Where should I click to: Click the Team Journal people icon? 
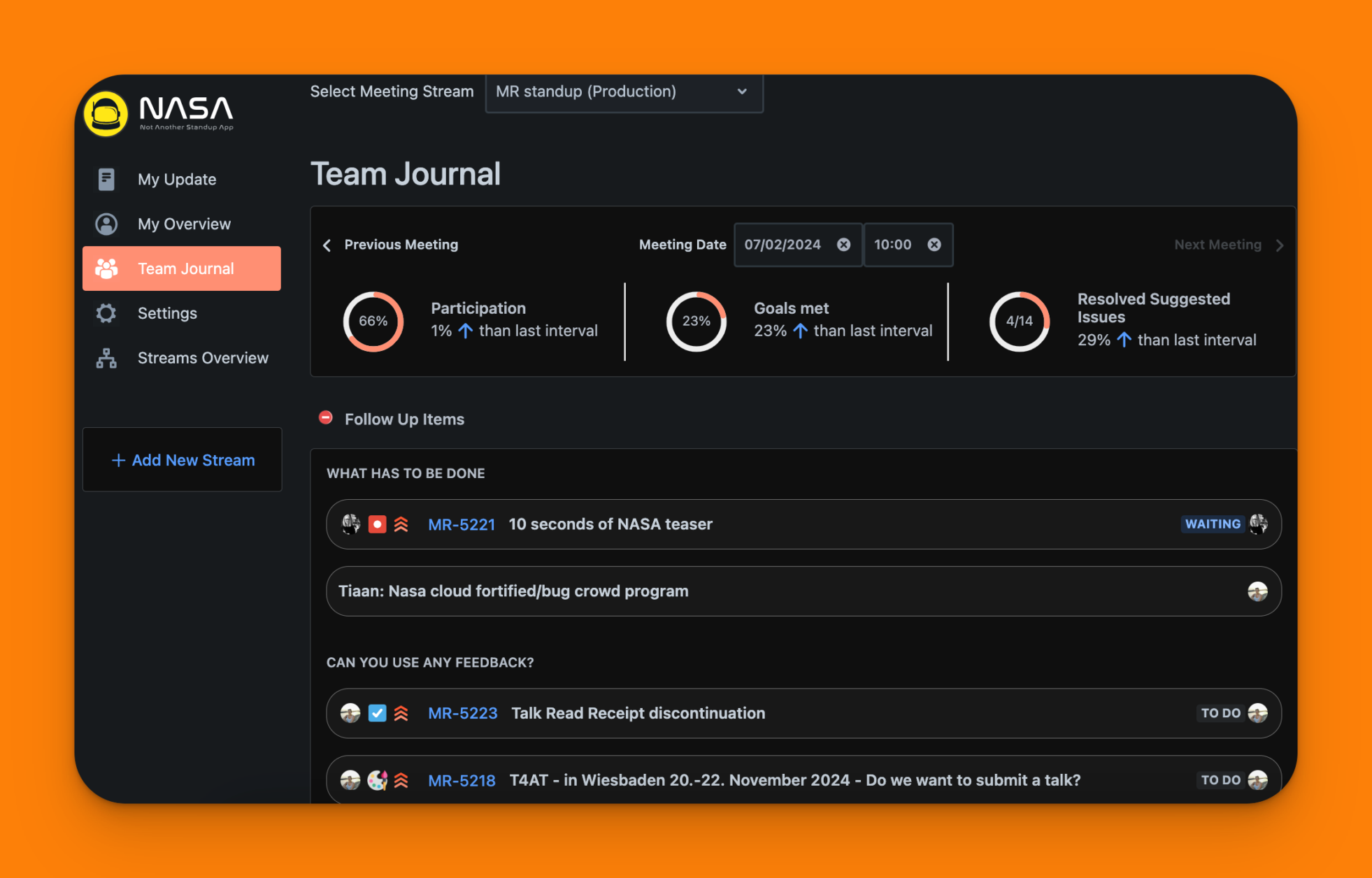point(106,268)
